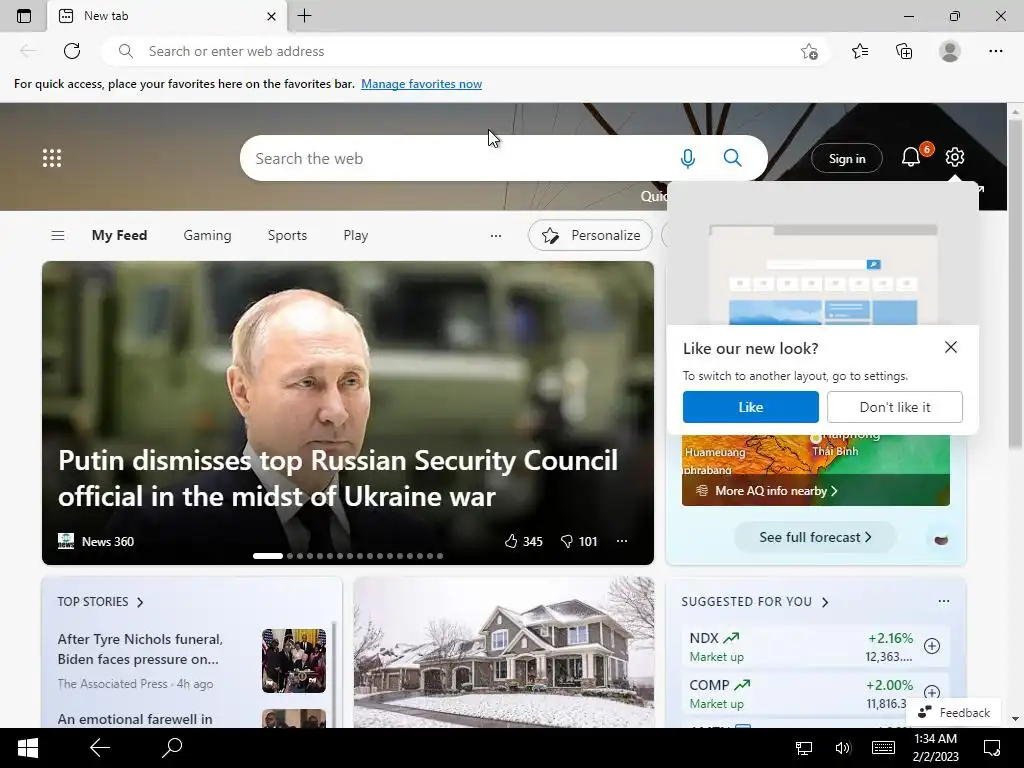Click the page vertical scrollbar

click(1015, 284)
